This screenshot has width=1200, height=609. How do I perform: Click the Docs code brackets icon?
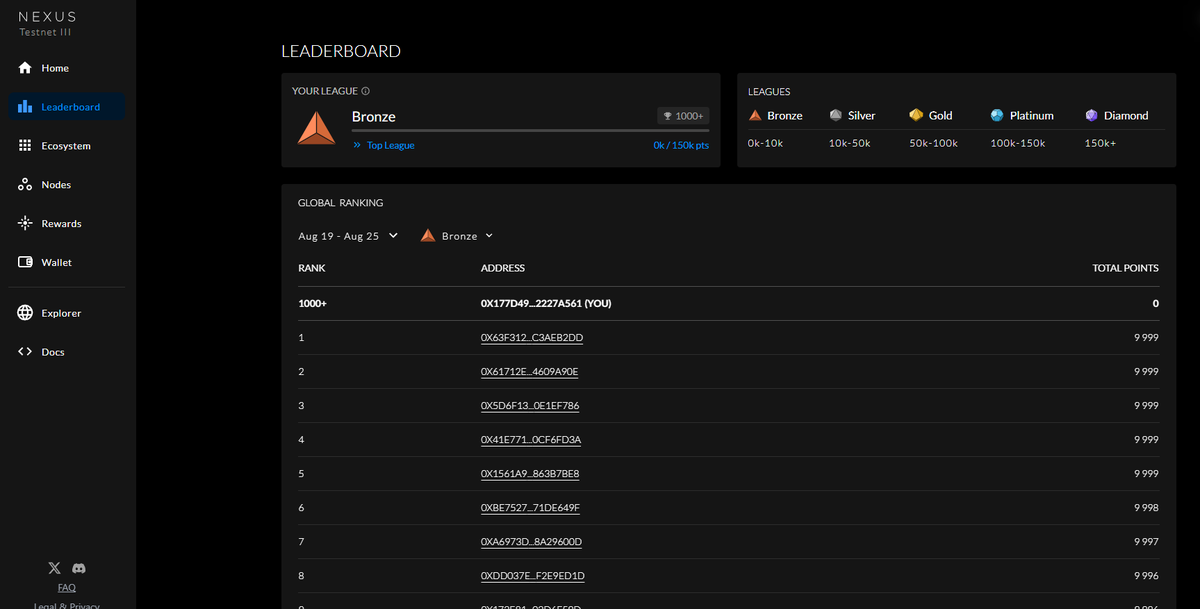pyautogui.click(x=25, y=352)
